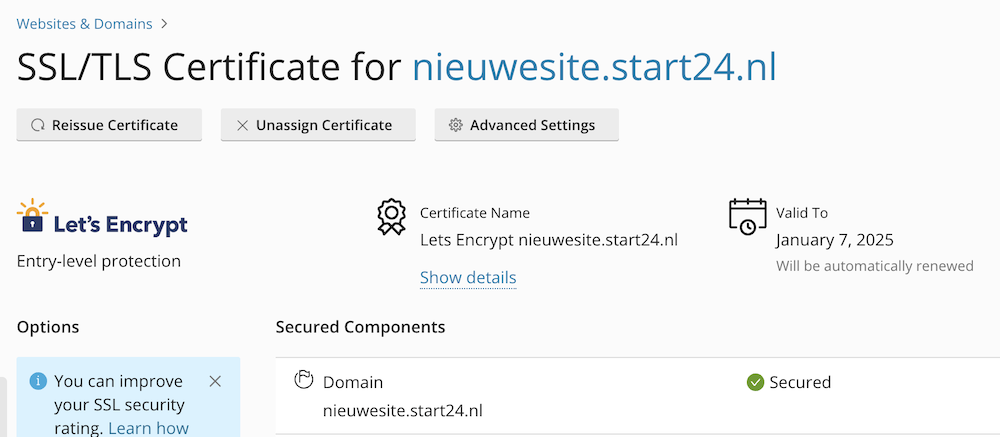
Task: Click the chevron after Websites & Domains breadcrumb
Action: (x=164, y=23)
